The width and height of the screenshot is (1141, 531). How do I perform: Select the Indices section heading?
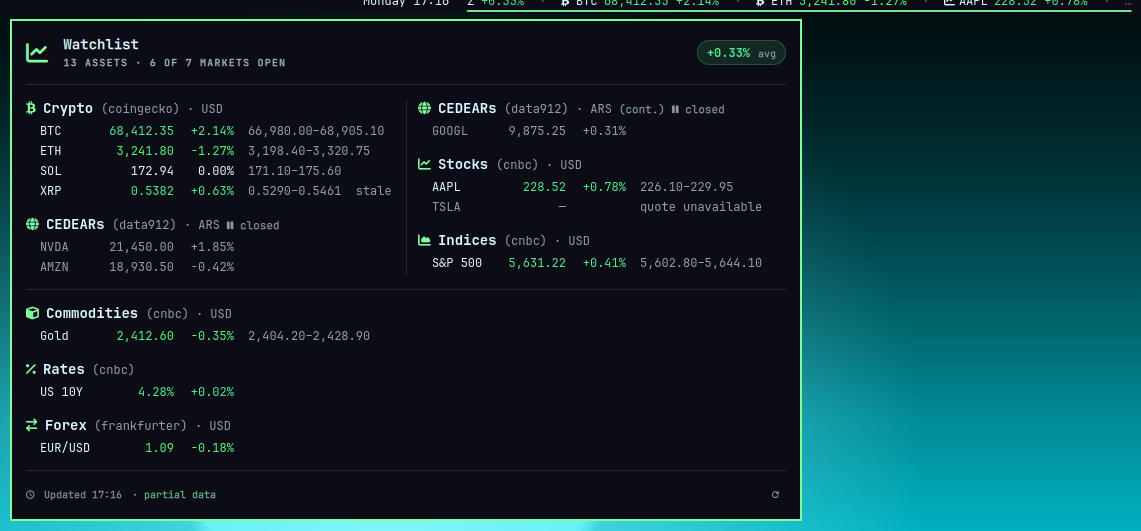point(467,240)
